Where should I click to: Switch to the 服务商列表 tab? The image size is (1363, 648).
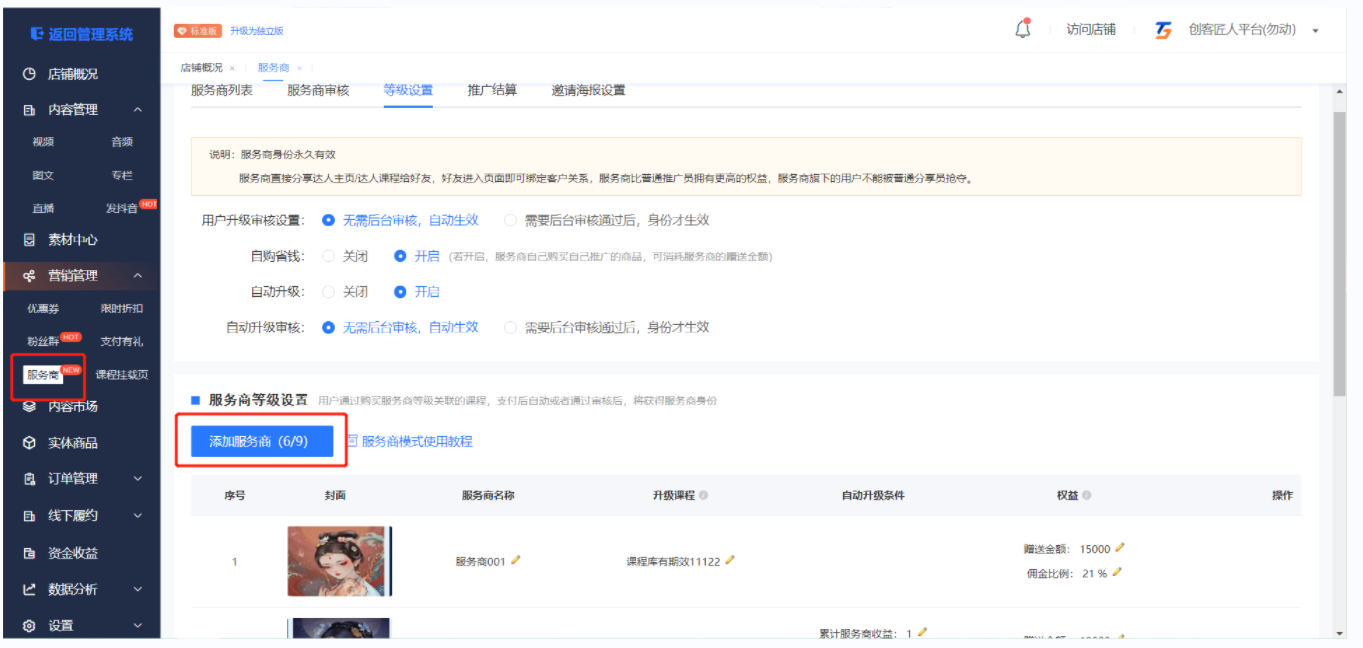click(222, 90)
